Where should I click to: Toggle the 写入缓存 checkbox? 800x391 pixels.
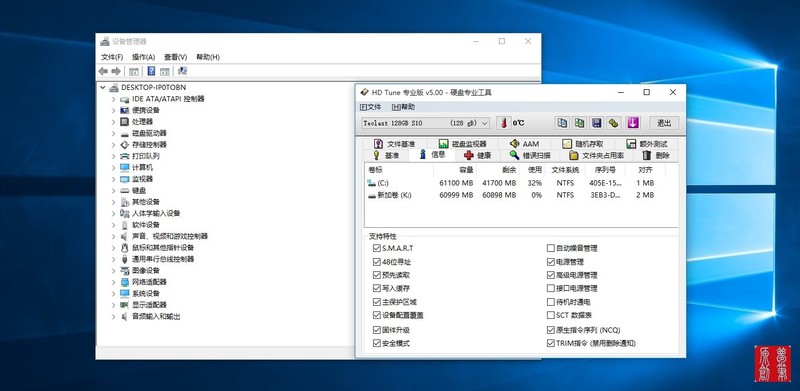(377, 288)
